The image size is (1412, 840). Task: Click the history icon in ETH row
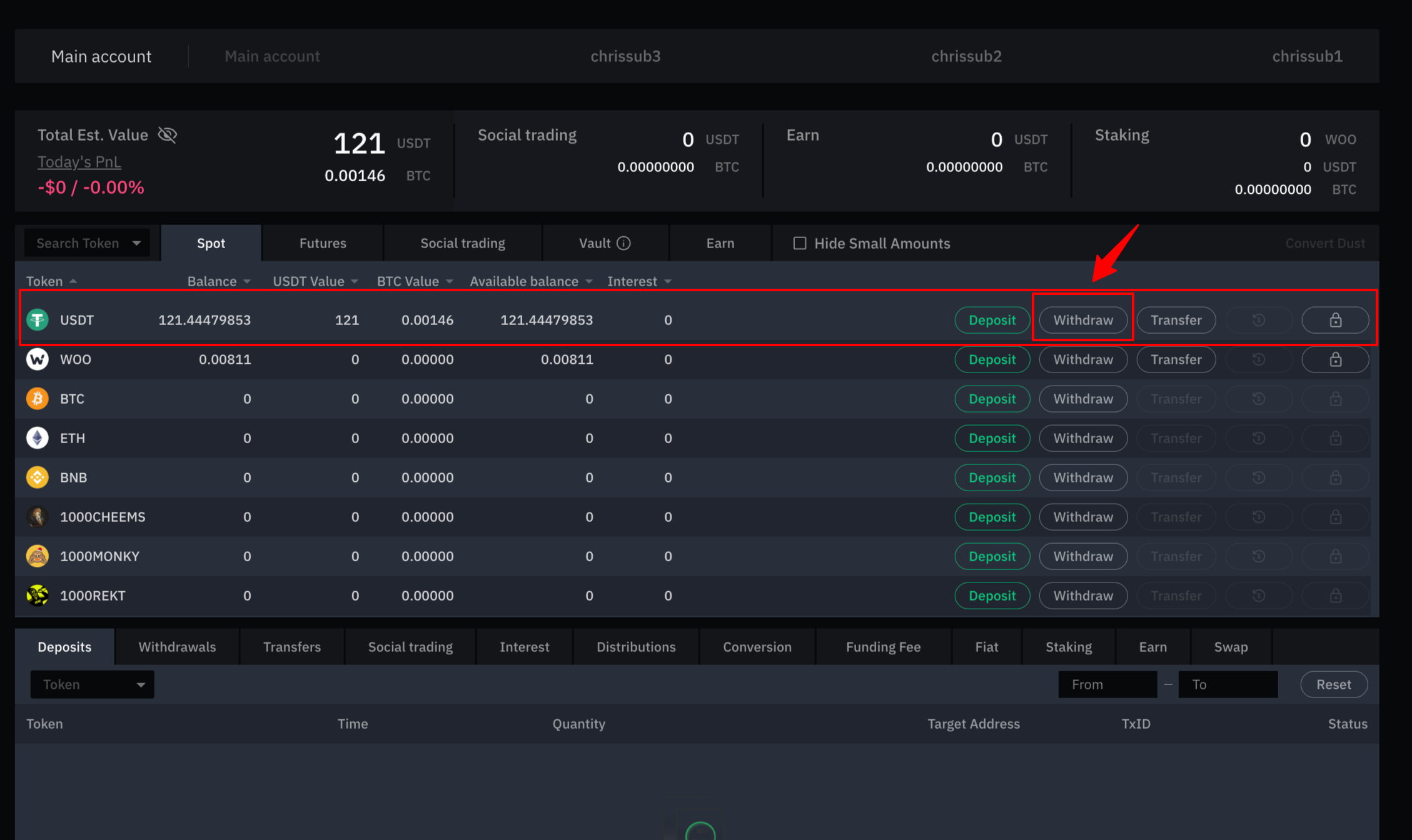click(1259, 438)
